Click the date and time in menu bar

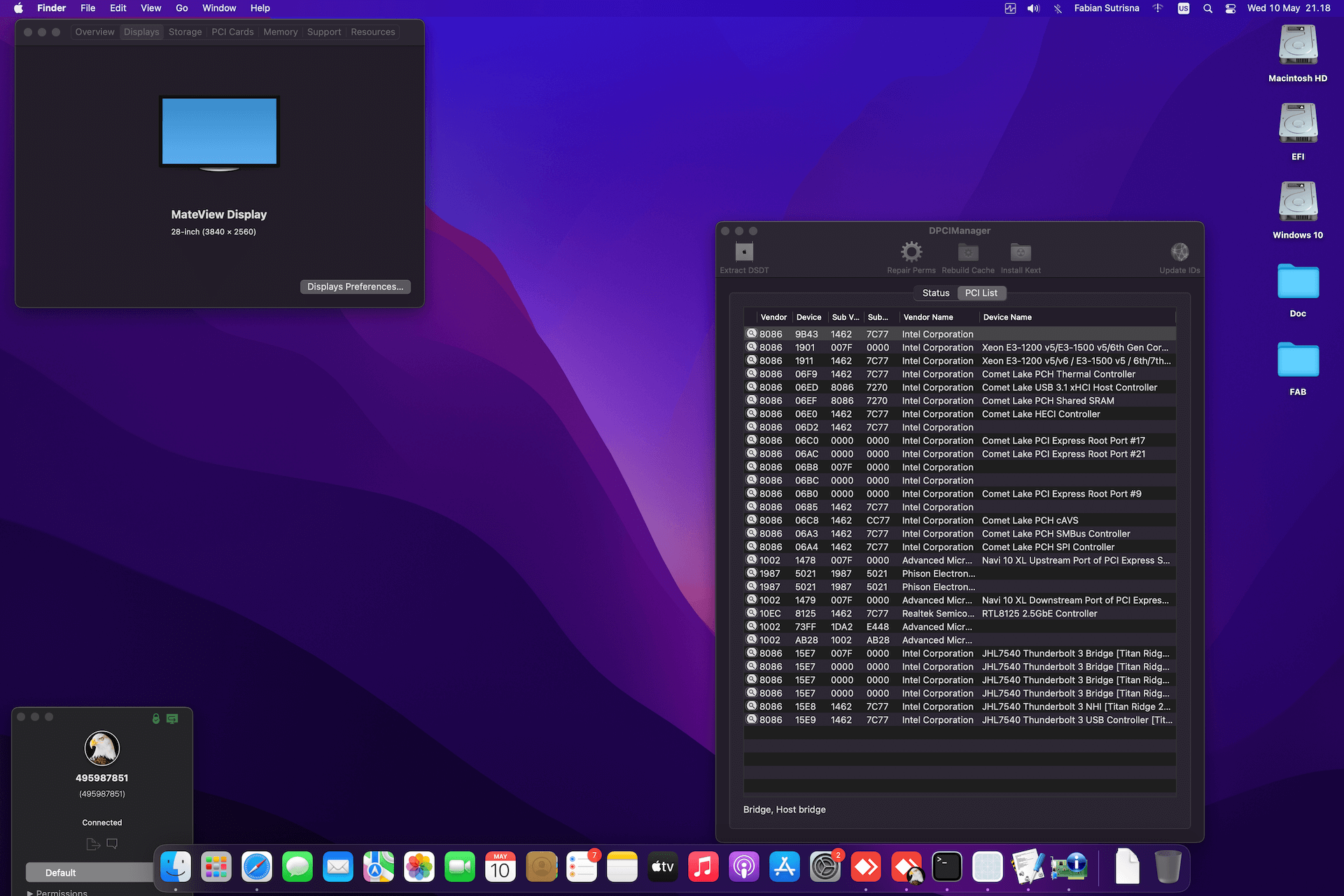pyautogui.click(x=1289, y=8)
